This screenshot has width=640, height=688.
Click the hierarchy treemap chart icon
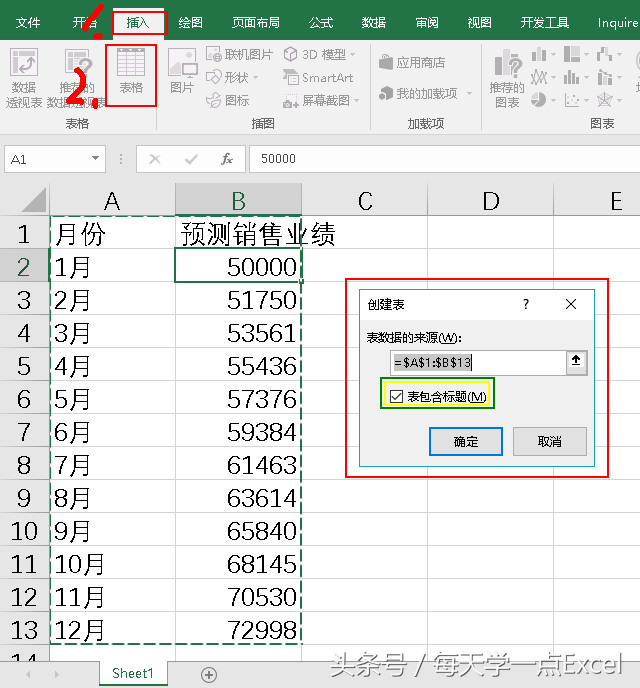(572, 54)
